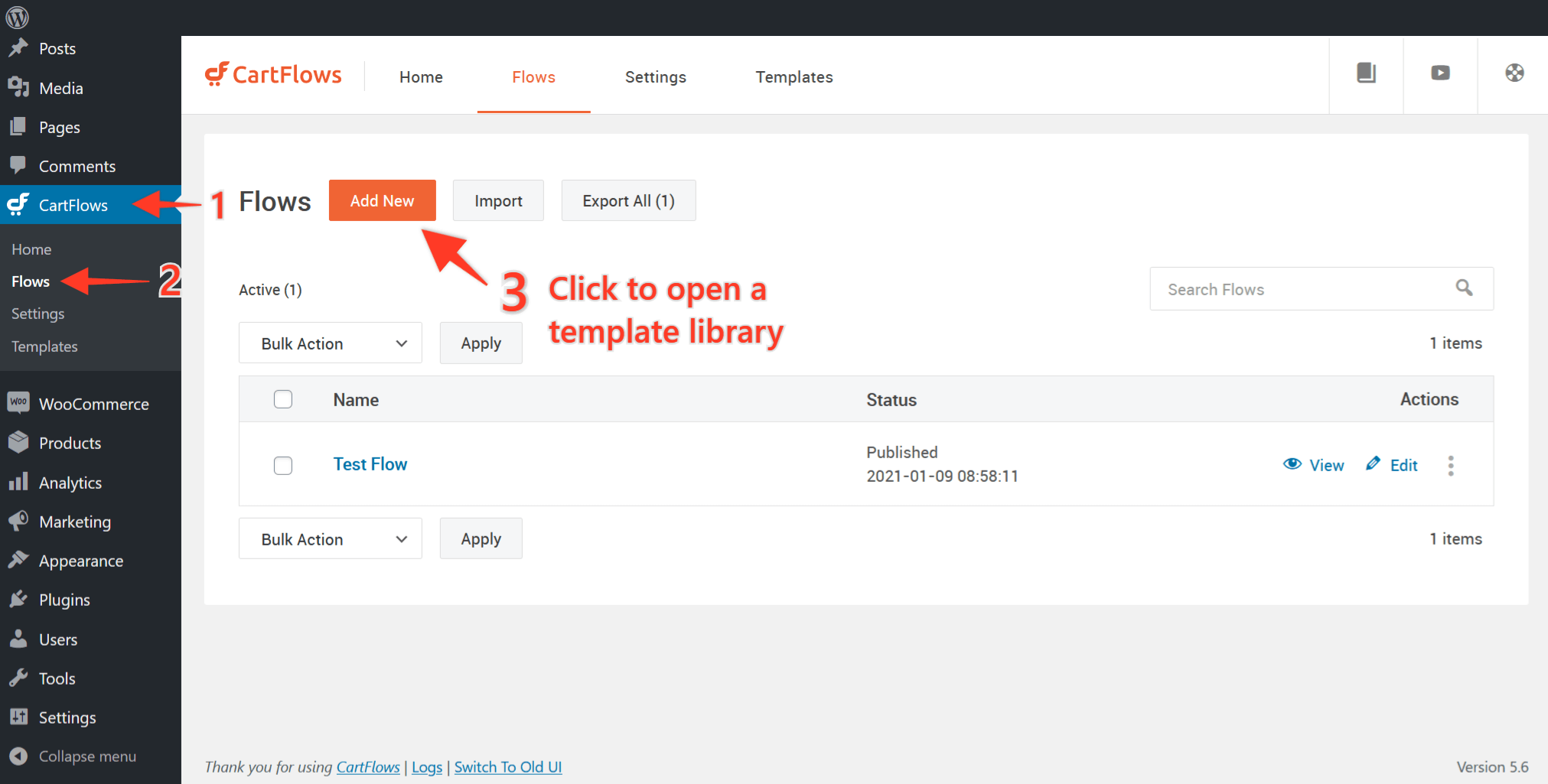Tick the select-all checkbox in table header
Screen dimensions: 1548x784
point(283,399)
